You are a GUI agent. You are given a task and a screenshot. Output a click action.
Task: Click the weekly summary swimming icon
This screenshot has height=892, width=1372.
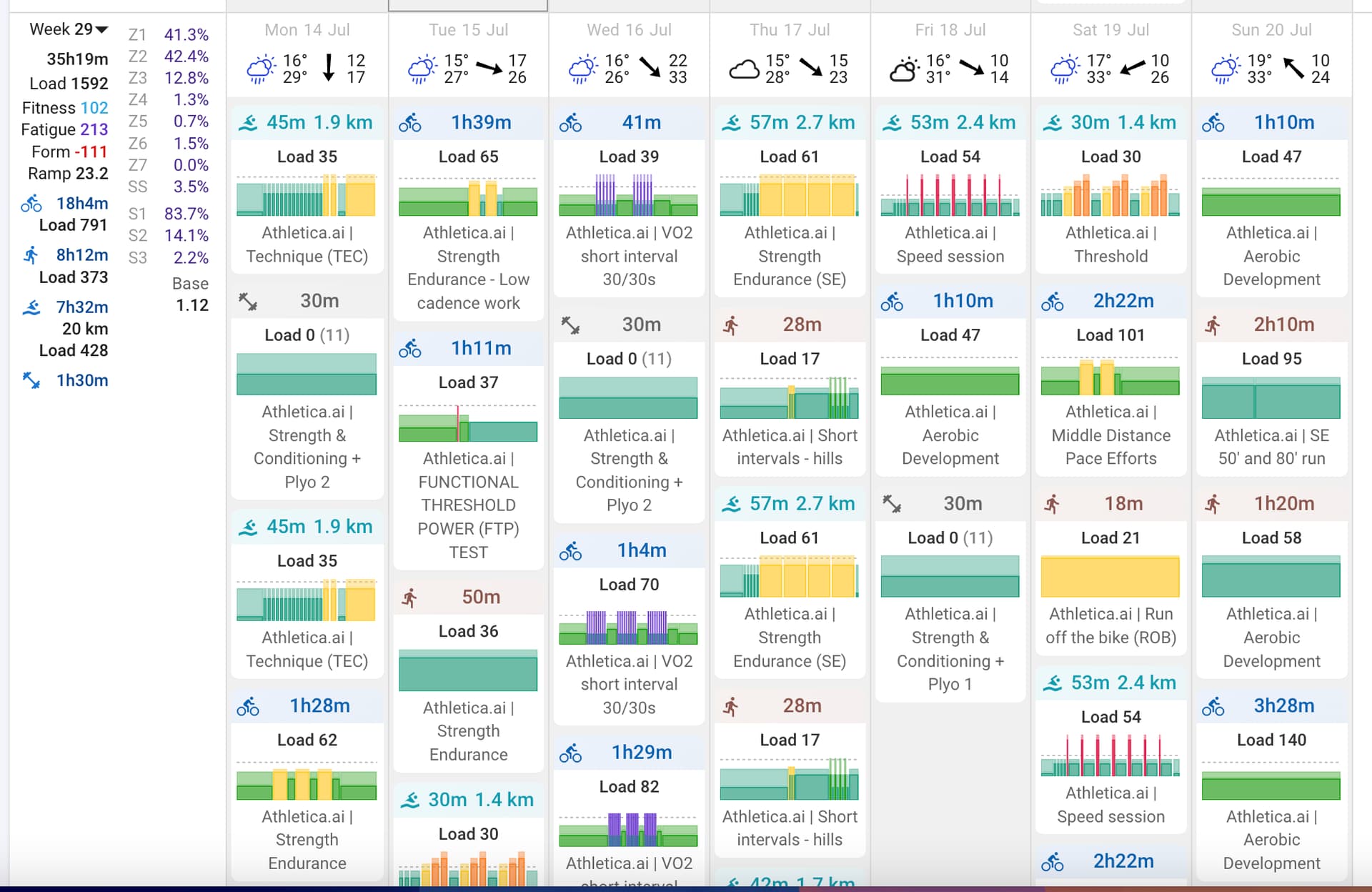[31, 308]
